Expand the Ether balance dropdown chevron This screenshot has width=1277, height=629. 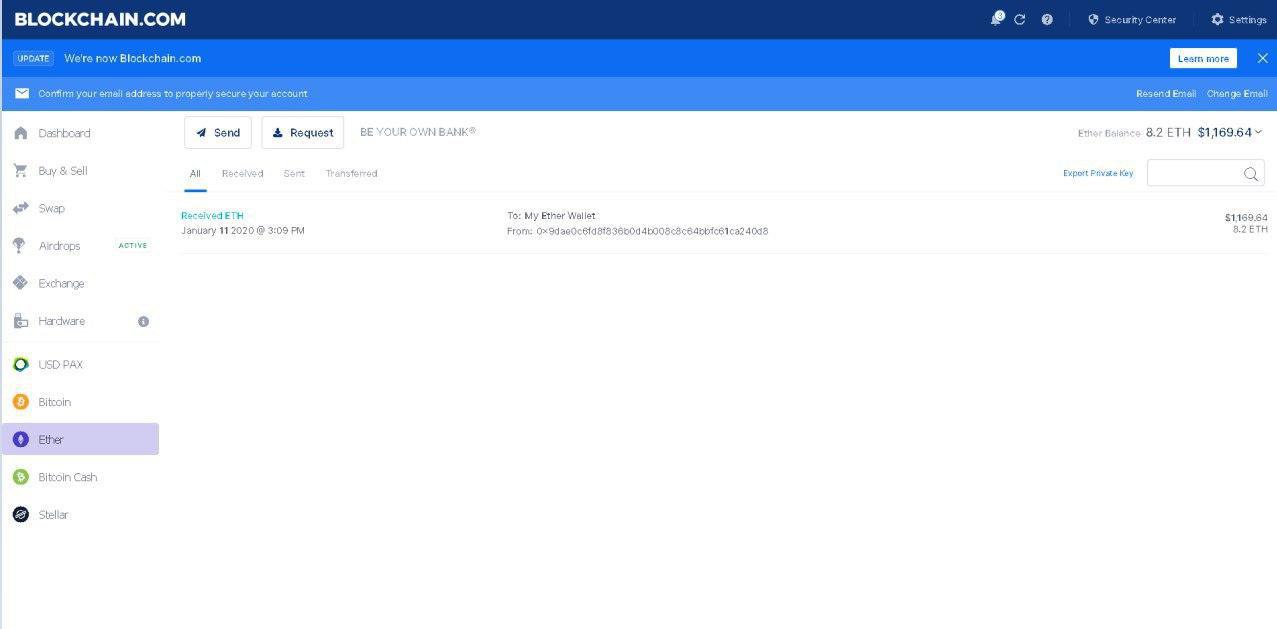pyautogui.click(x=1259, y=132)
